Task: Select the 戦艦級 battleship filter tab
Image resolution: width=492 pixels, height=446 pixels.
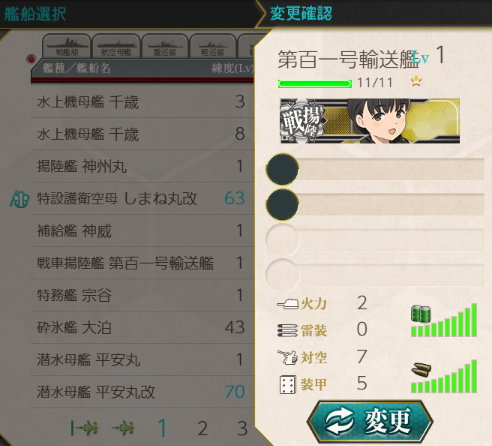Action: click(x=67, y=46)
